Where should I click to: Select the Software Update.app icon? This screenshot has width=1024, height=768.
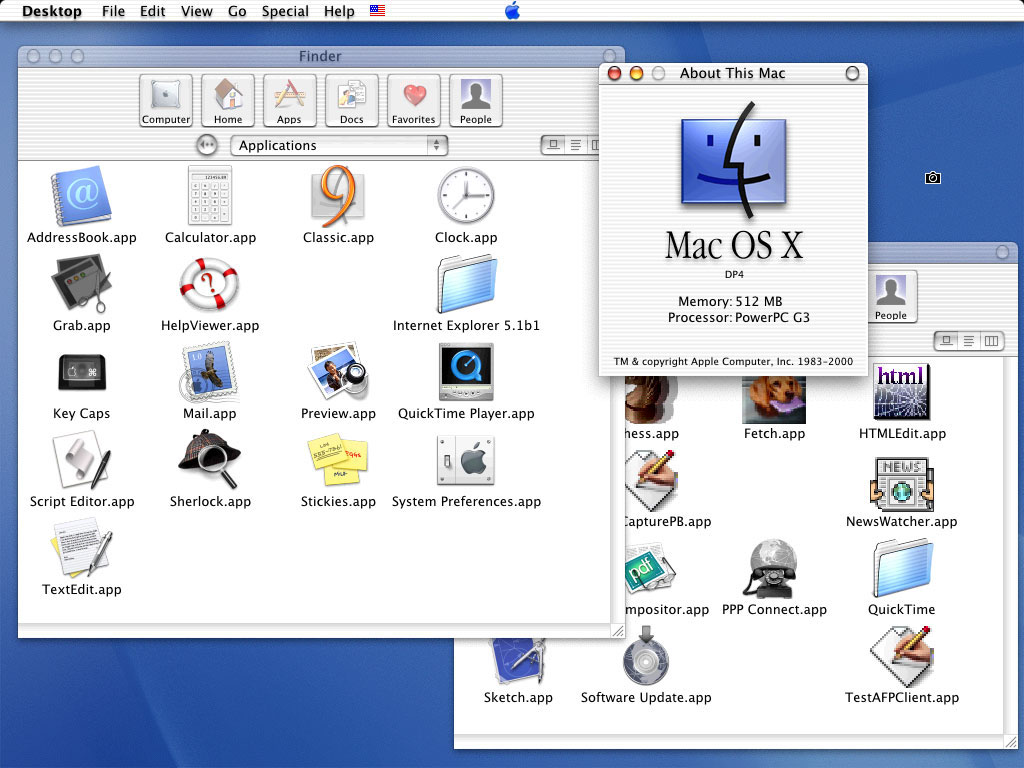[x=646, y=656]
